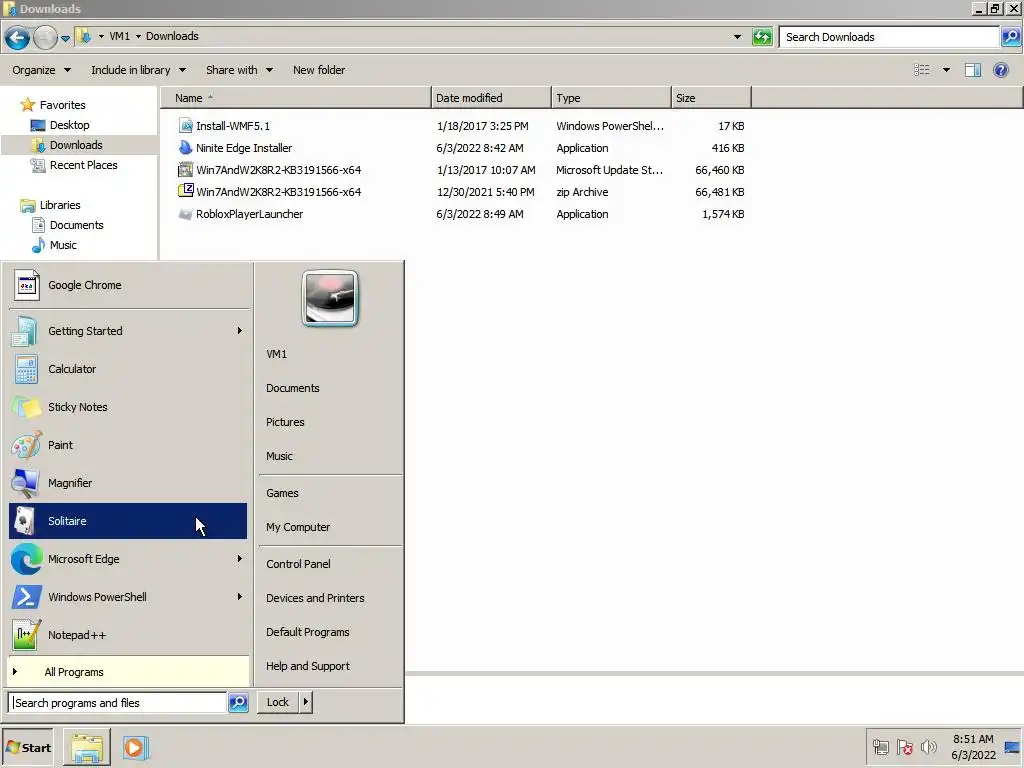The image size is (1024, 768).
Task: Click the network tray icon
Action: pos(880,746)
